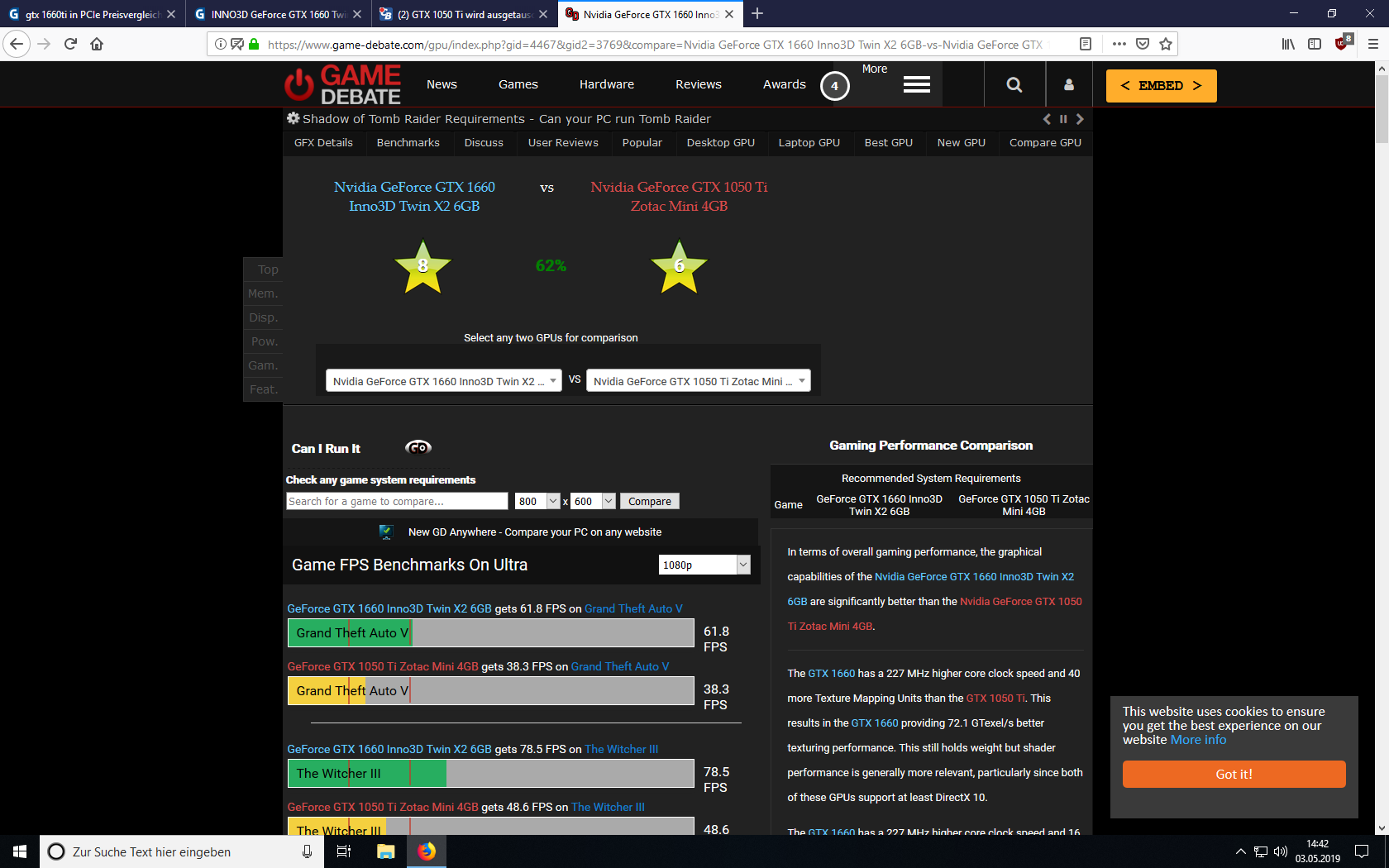Open first GPU selection dropdown
The image size is (1389, 868).
point(444,380)
